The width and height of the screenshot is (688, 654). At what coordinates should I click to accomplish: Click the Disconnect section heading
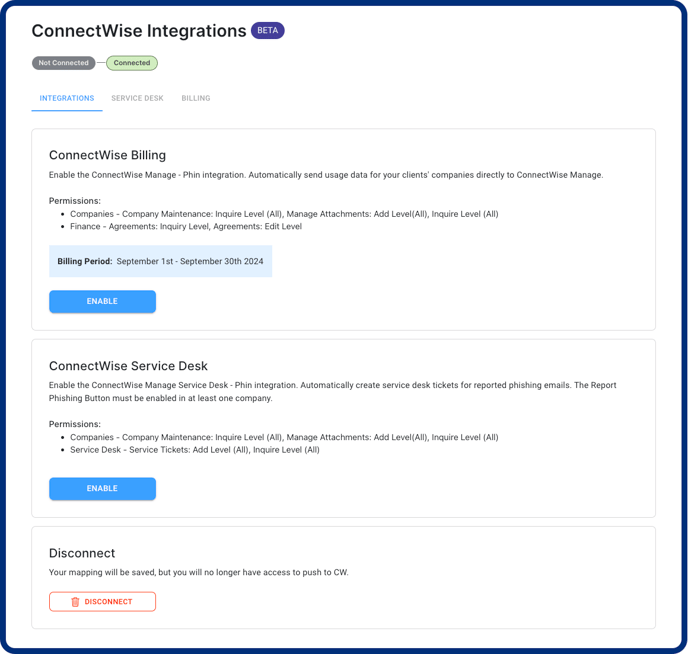click(82, 553)
